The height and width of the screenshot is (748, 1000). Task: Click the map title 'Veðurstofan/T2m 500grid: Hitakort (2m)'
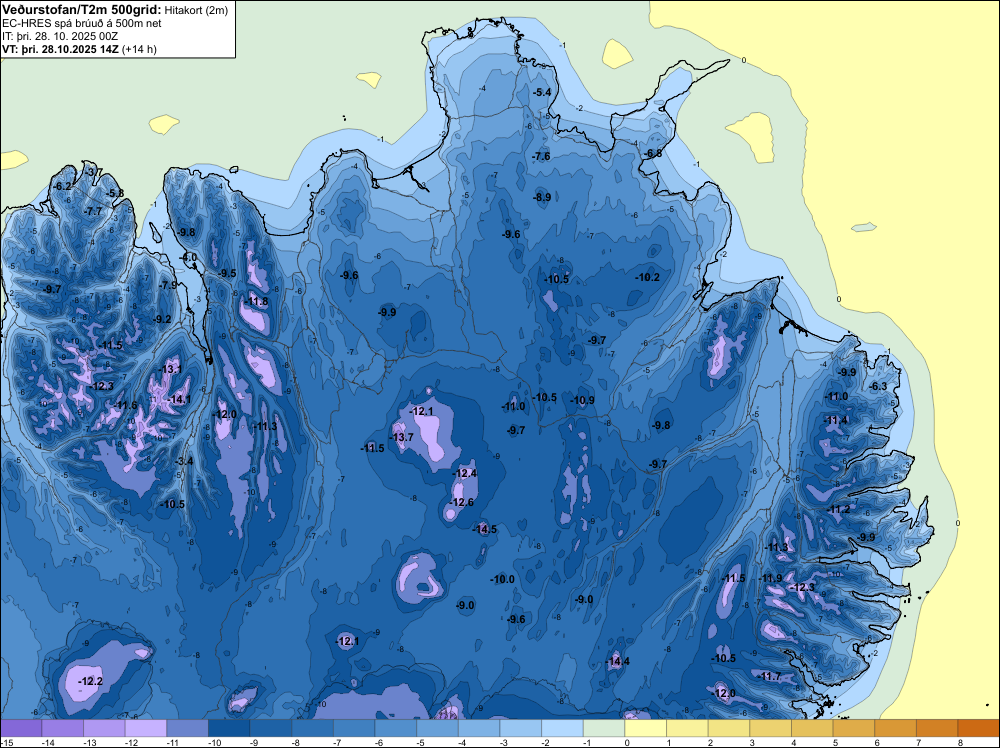115,10
